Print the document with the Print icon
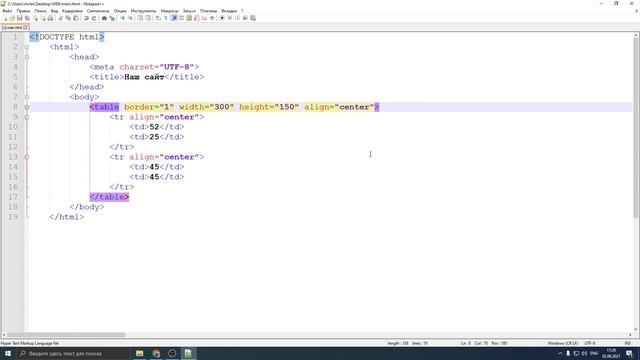The height and width of the screenshot is (360, 640). point(50,18)
